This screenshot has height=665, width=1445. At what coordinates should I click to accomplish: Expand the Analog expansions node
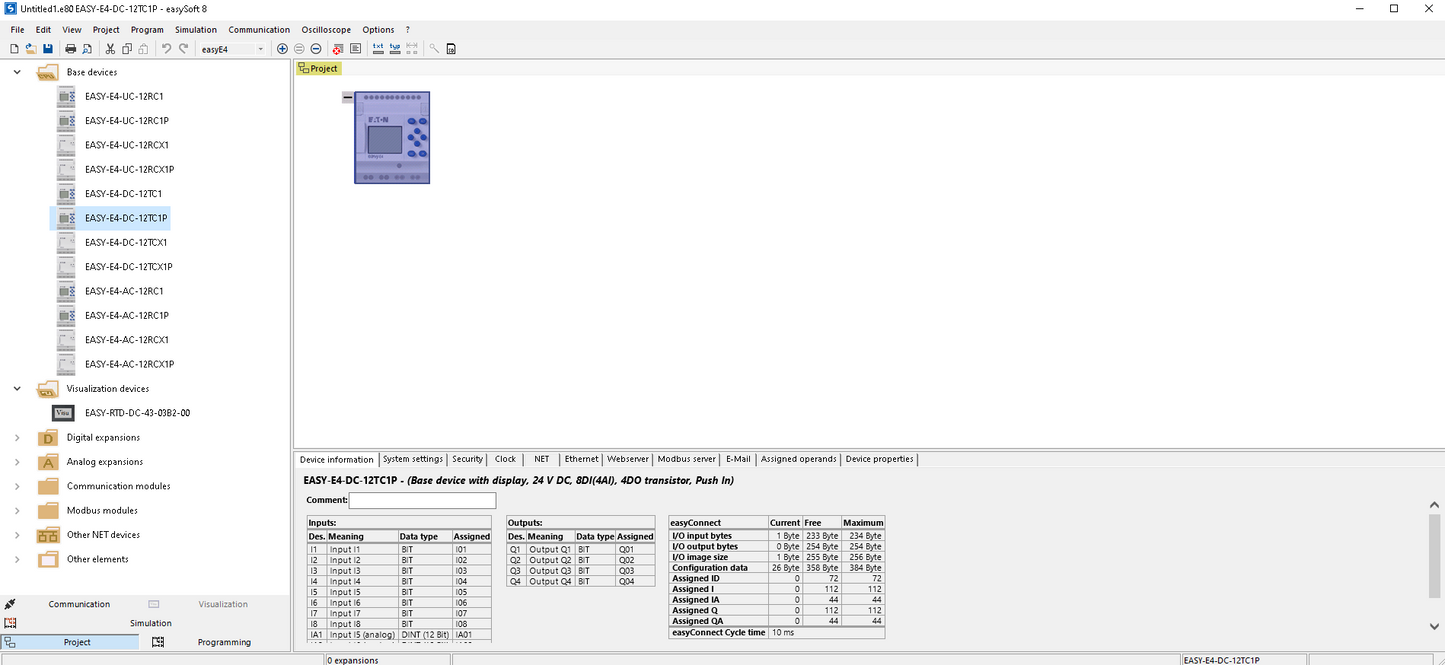point(17,462)
